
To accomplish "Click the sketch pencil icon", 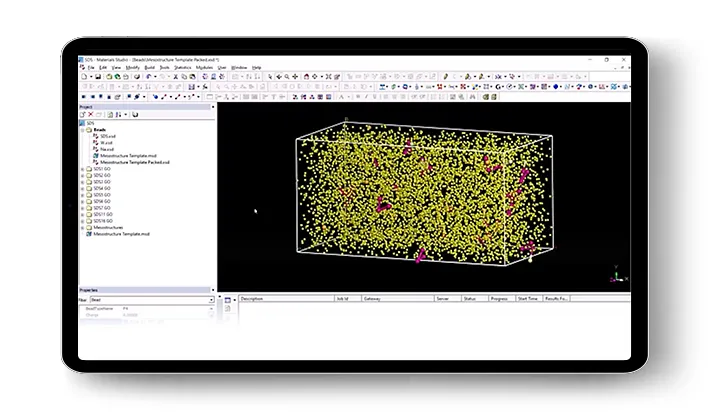I will [445, 77].
